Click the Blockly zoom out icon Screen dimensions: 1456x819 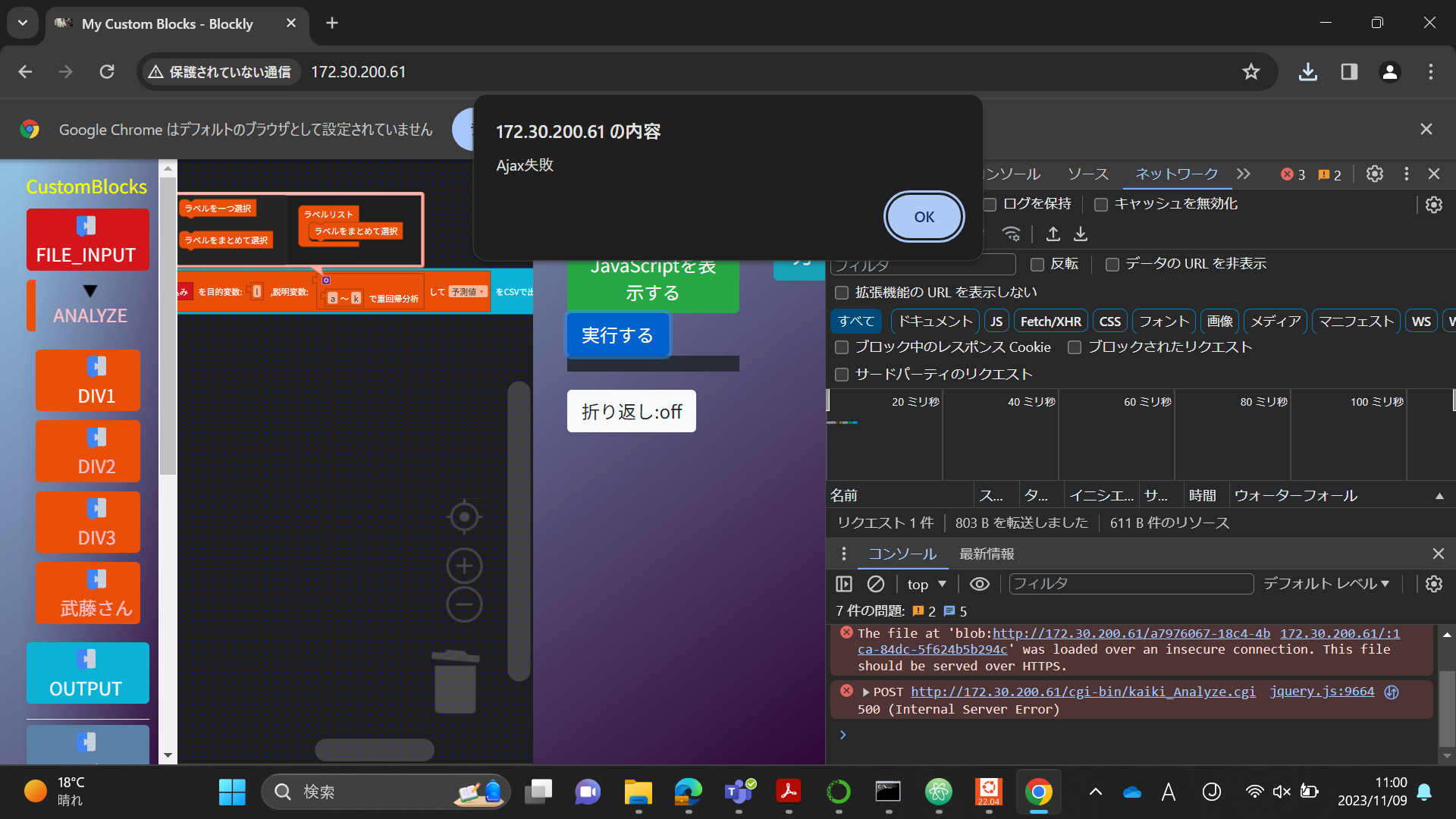tap(464, 605)
